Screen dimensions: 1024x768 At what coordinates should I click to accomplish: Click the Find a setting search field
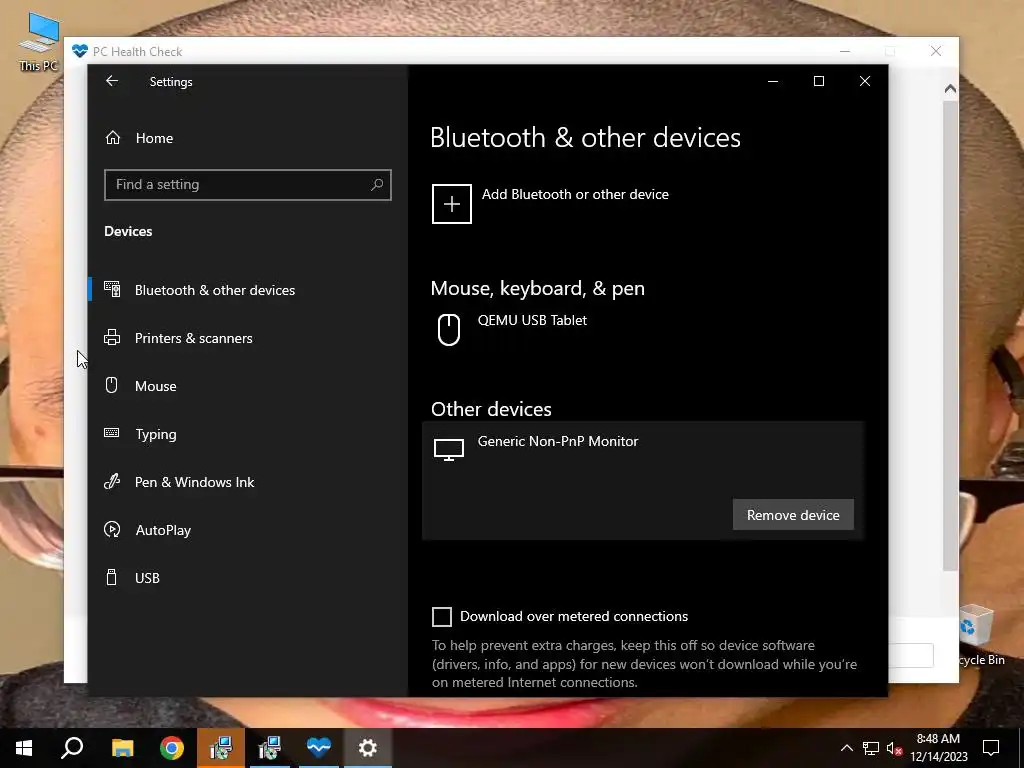tap(248, 185)
